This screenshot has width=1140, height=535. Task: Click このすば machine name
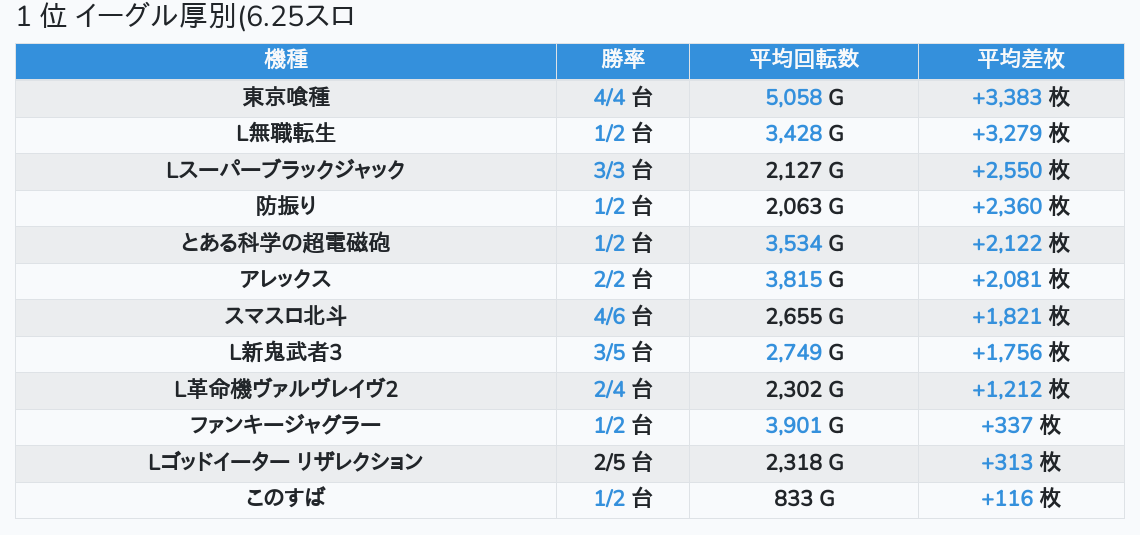click(286, 499)
